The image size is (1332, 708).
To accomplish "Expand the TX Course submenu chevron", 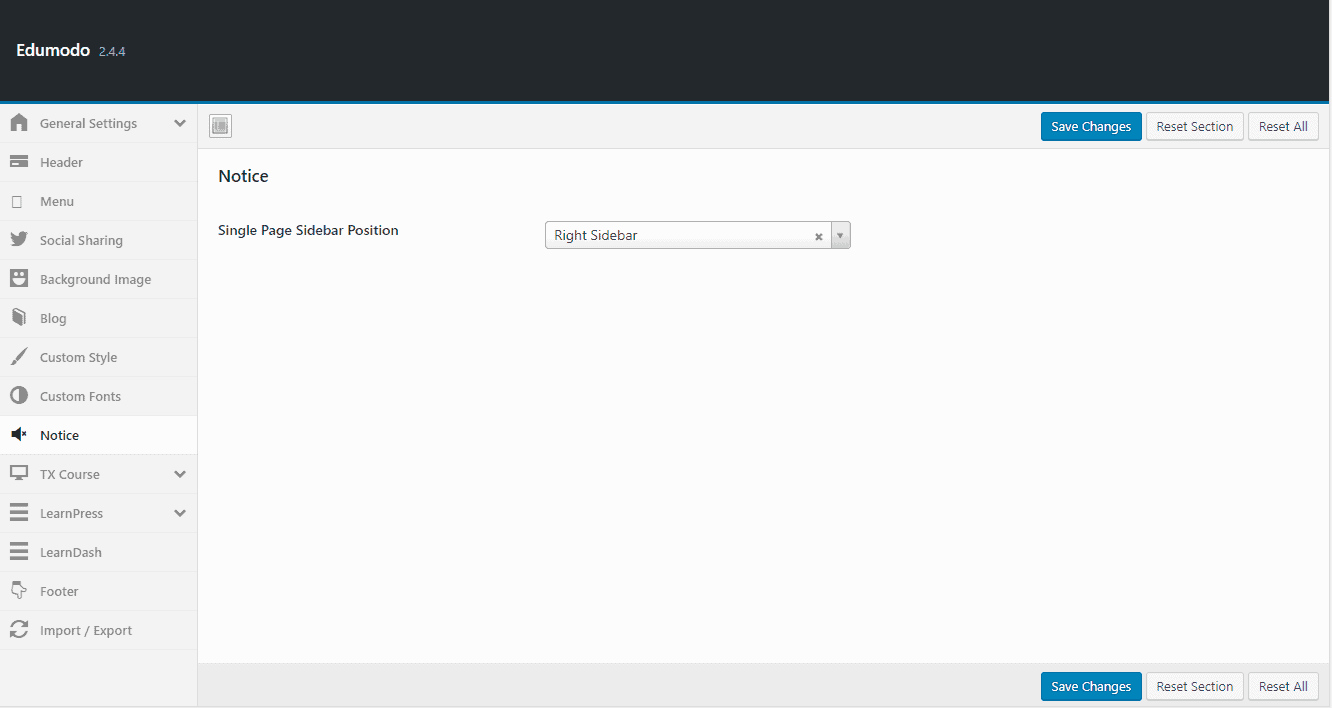I will coord(180,474).
